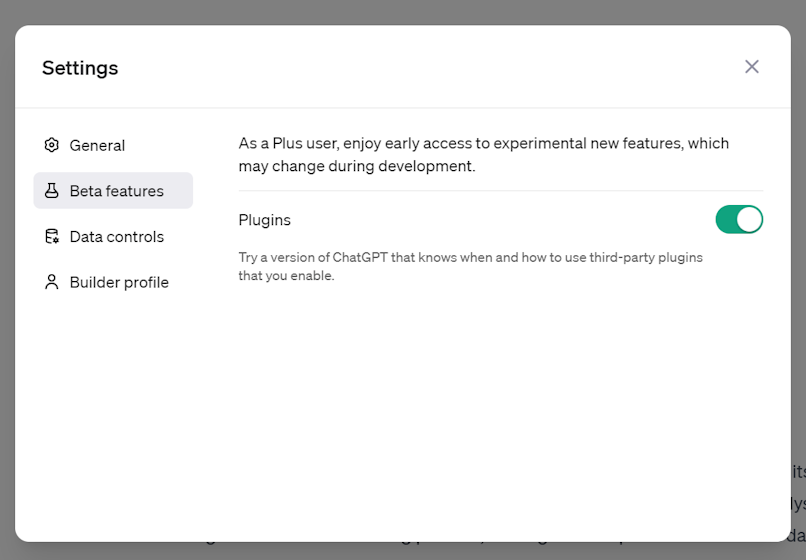Click blank sidebar area under Builder profile
Screen dimensions: 806x560
[x=113, y=411]
